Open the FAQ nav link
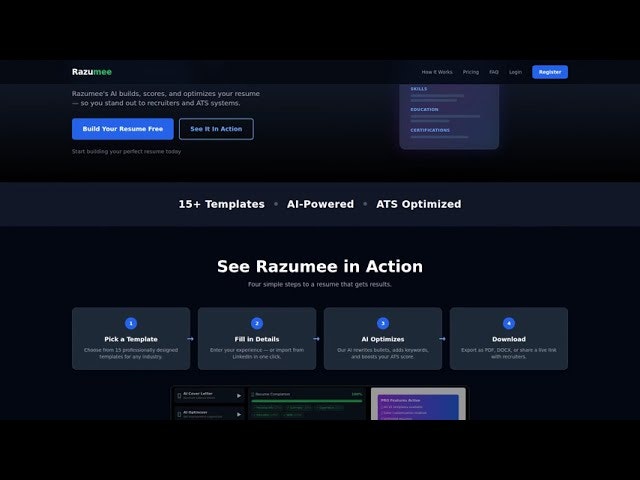 pos(494,72)
